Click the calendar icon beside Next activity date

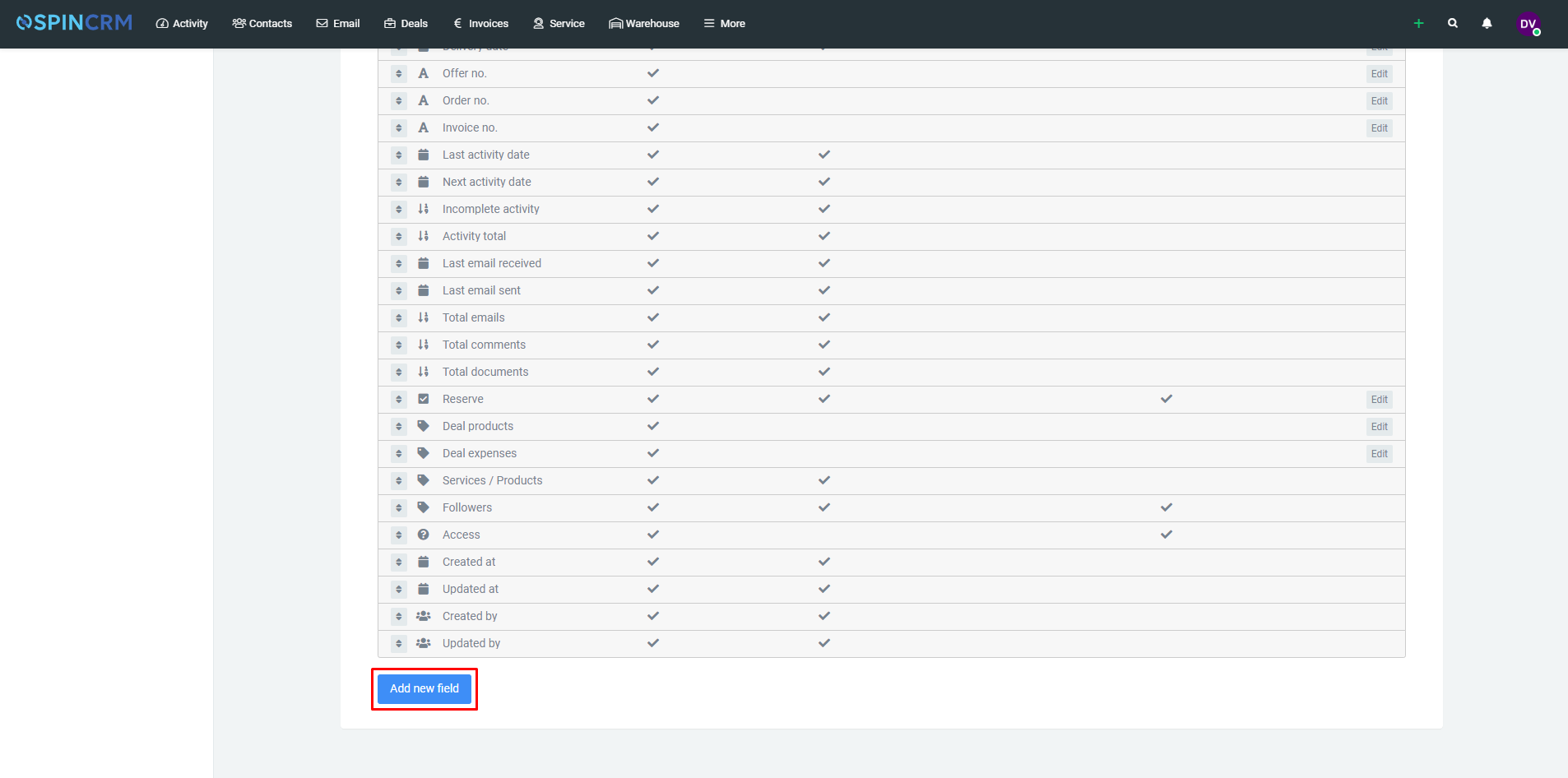tap(424, 182)
